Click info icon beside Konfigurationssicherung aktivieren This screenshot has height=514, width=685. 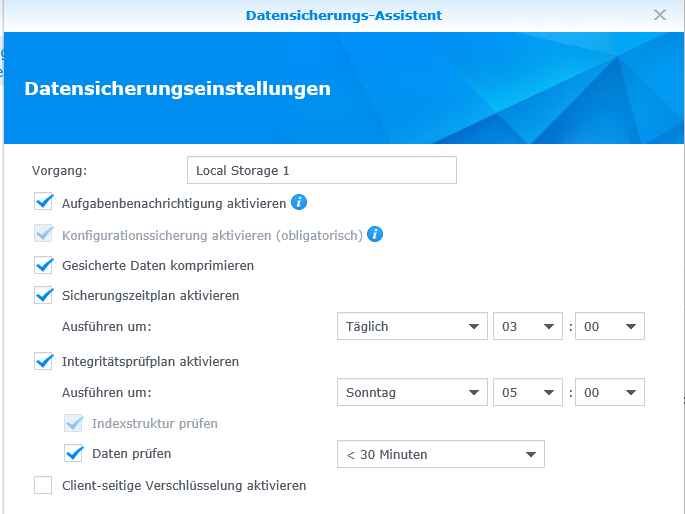click(x=375, y=234)
